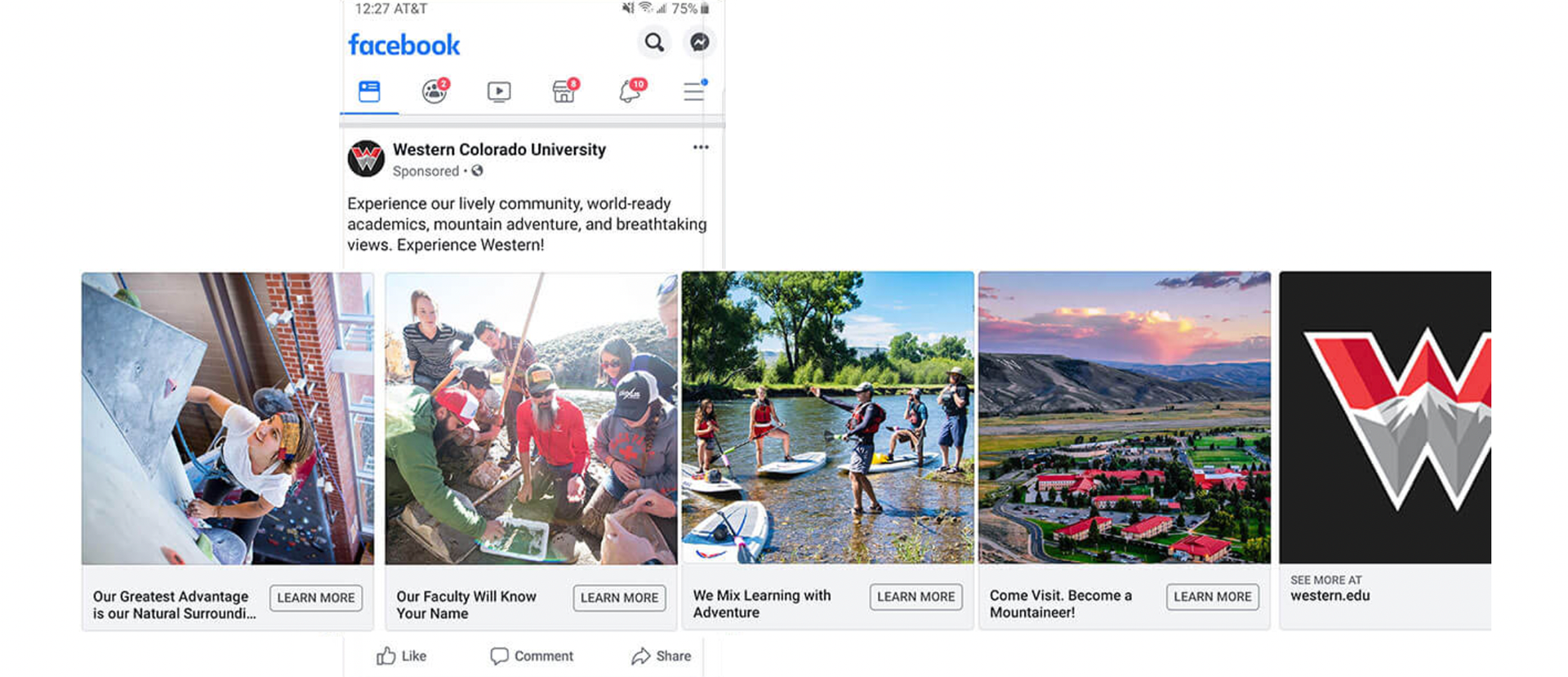Image resolution: width=1568 pixels, height=677 pixels.
Task: Select the News Feed home tab
Action: (369, 91)
